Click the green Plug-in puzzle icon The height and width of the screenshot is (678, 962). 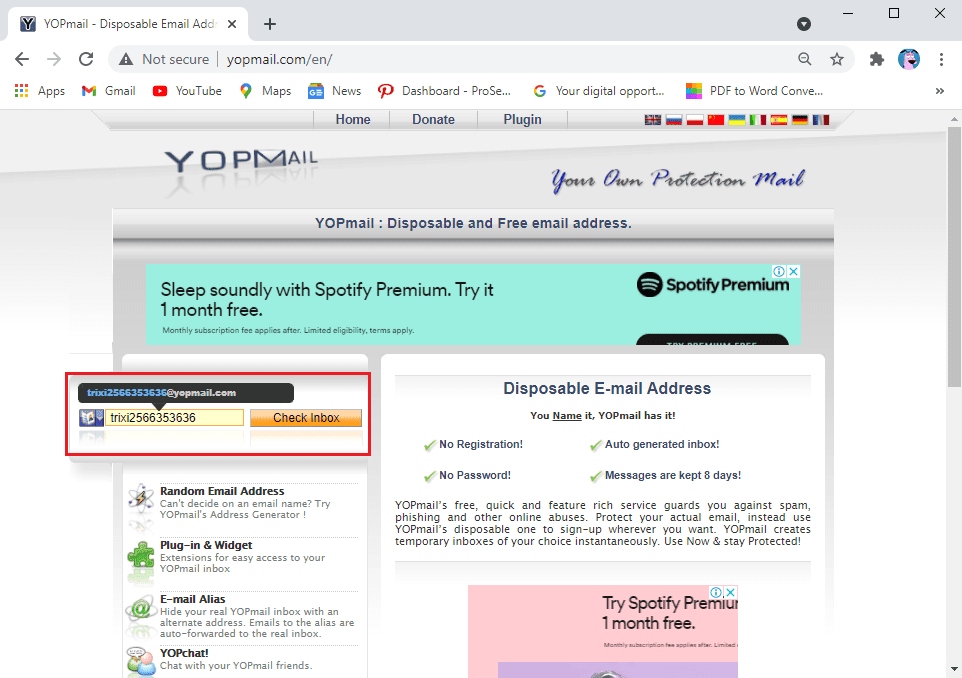click(140, 554)
